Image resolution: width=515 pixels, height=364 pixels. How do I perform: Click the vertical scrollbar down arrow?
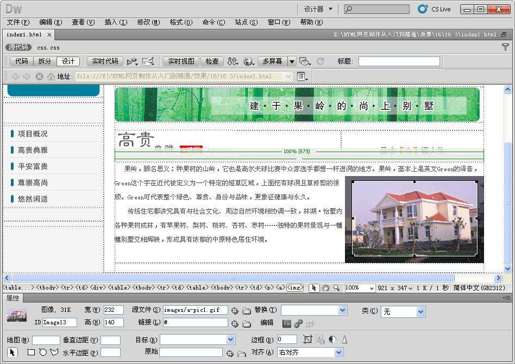pyautogui.click(x=508, y=268)
